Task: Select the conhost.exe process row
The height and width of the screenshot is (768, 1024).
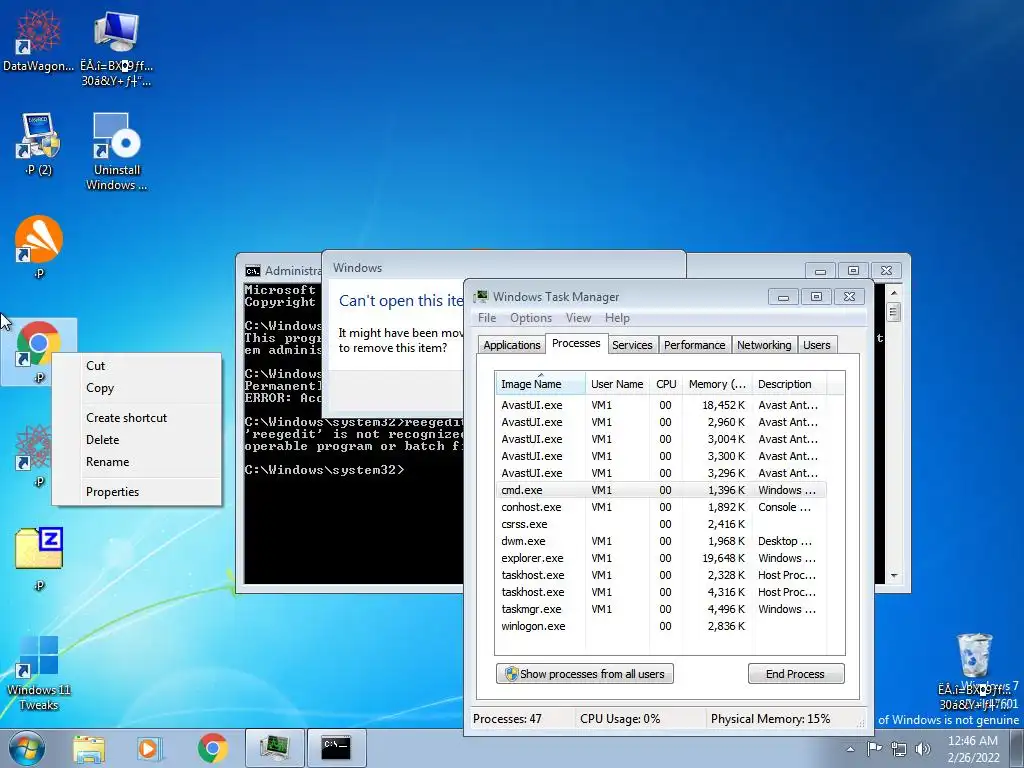Action: pos(661,507)
